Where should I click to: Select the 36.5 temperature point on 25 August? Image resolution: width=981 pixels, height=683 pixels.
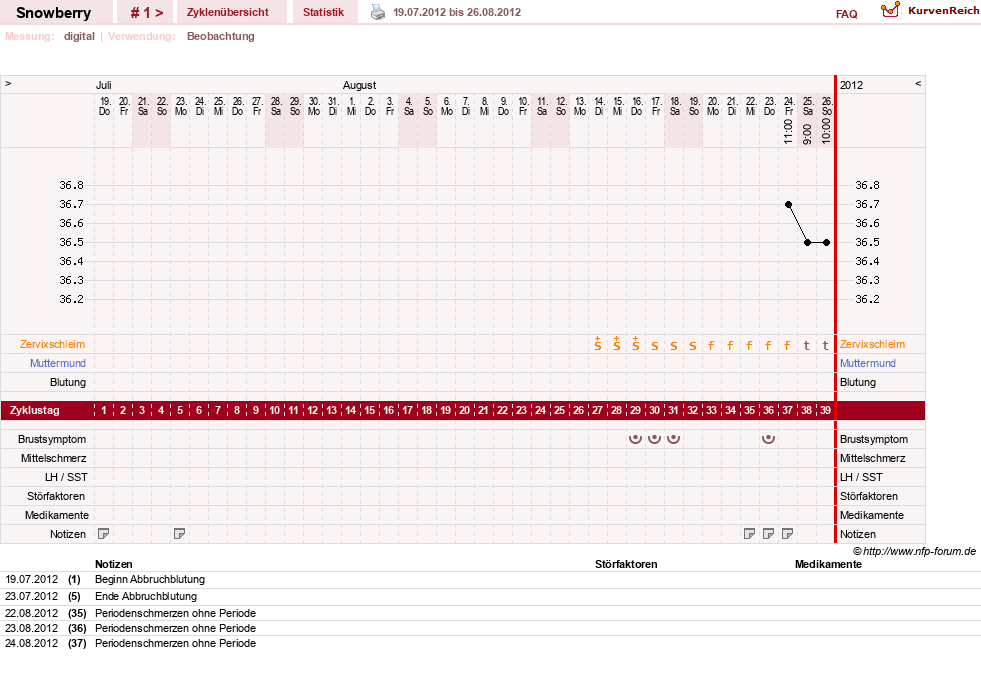tap(808, 242)
